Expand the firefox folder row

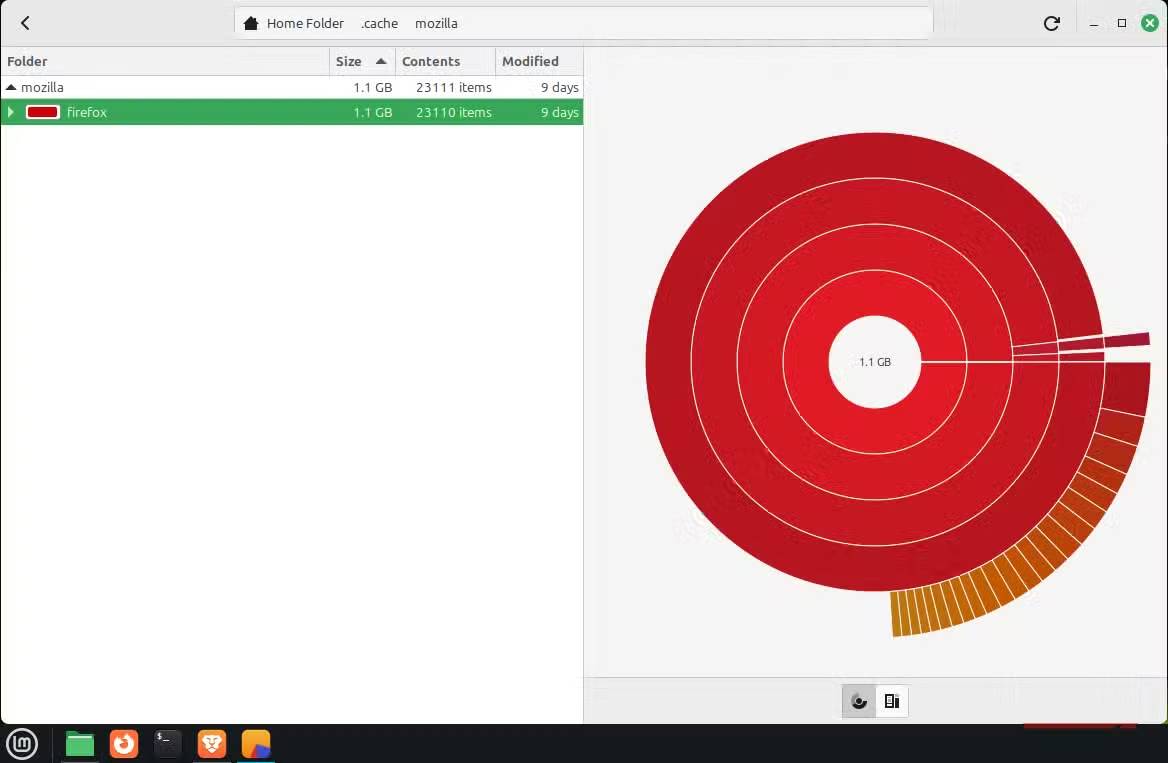pos(11,112)
